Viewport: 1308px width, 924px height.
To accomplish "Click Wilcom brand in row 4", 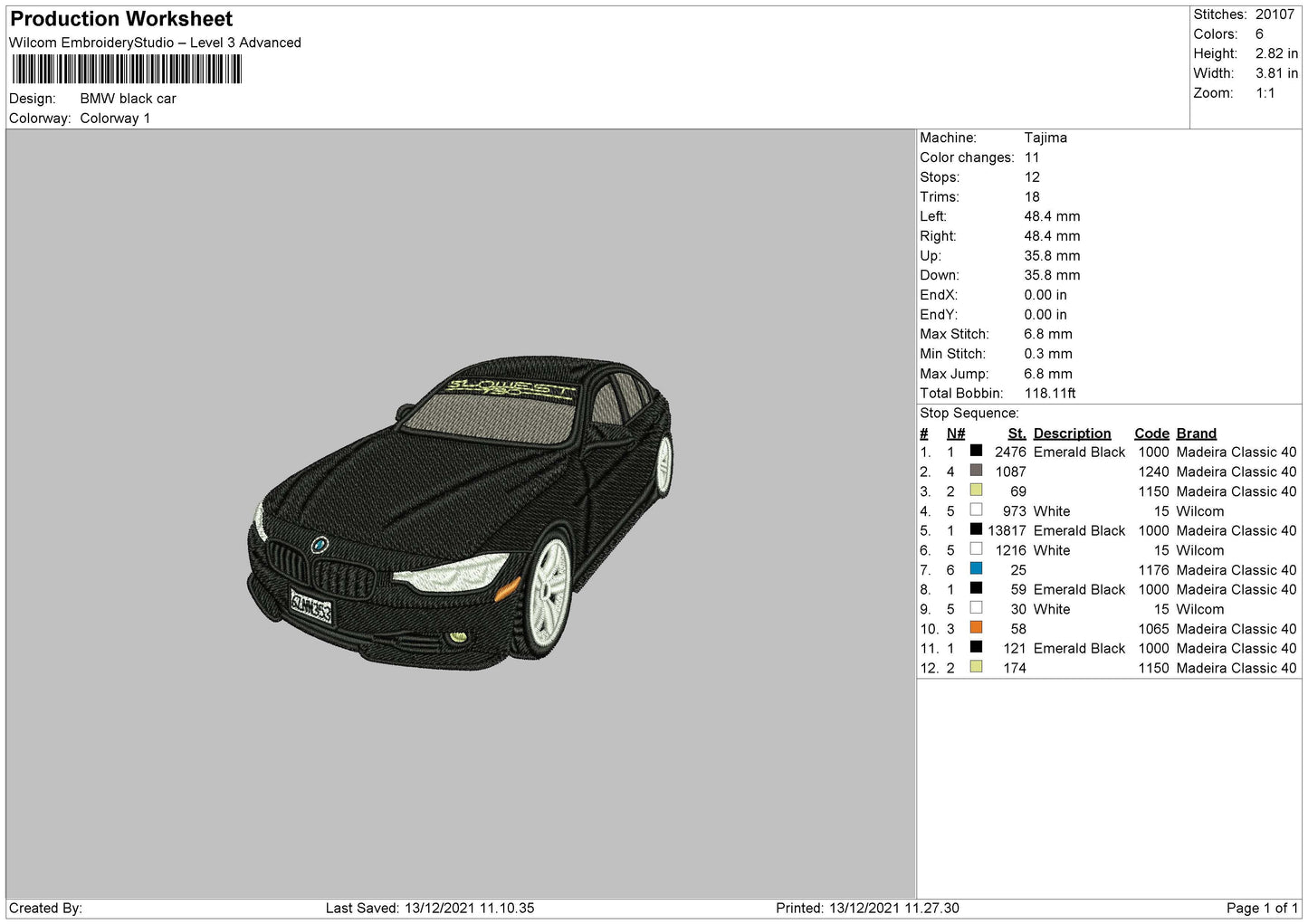I will pyautogui.click(x=1199, y=511).
